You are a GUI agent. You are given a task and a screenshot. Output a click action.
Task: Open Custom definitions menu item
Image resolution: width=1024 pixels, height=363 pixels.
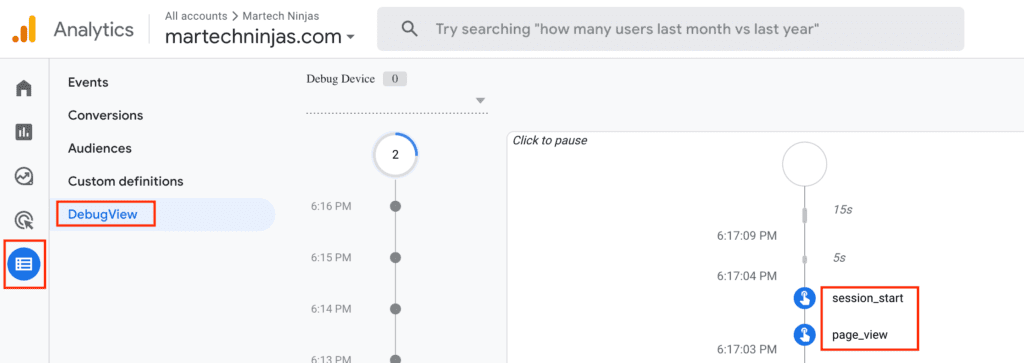[x=125, y=181]
